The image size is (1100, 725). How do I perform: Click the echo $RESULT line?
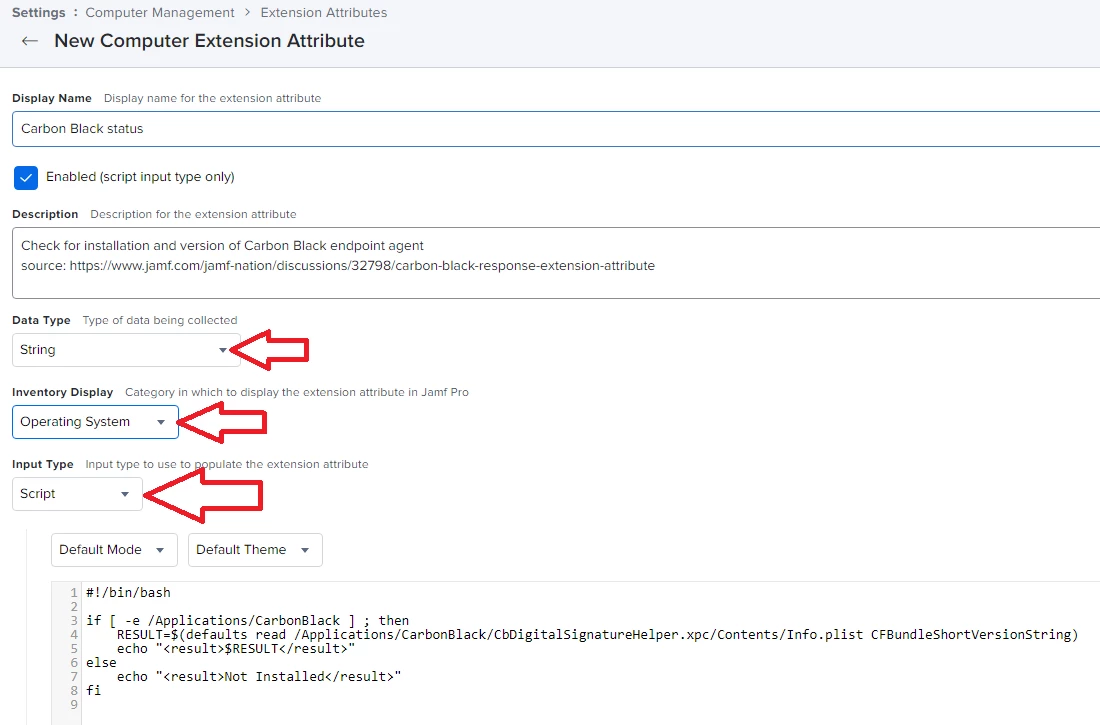pyautogui.click(x=236, y=648)
